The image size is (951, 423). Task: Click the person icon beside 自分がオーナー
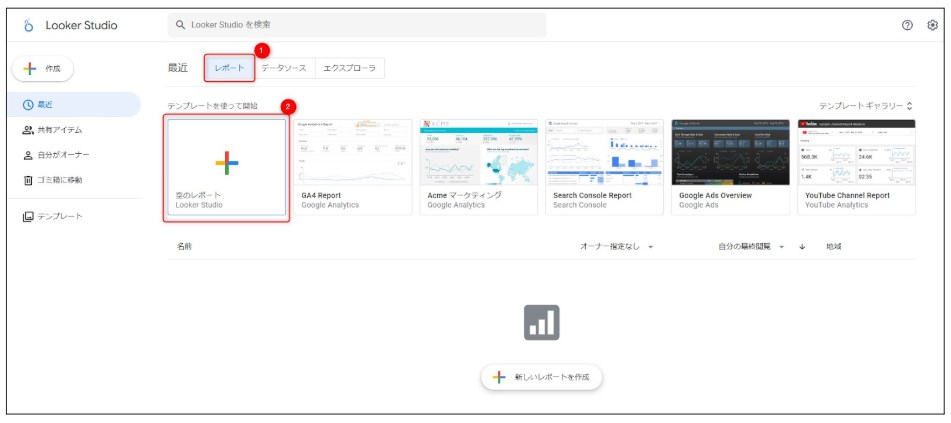[28, 155]
